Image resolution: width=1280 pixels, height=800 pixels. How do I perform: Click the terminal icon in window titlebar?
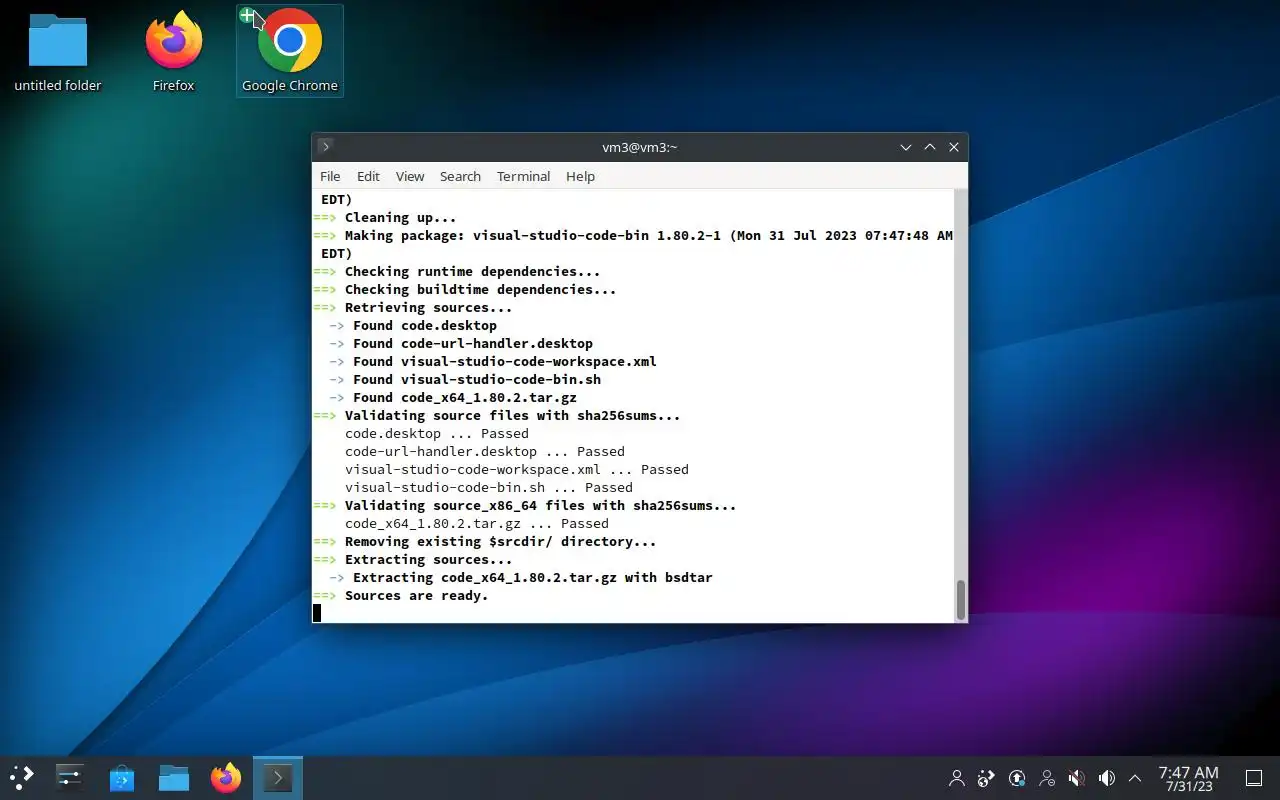tap(325, 147)
